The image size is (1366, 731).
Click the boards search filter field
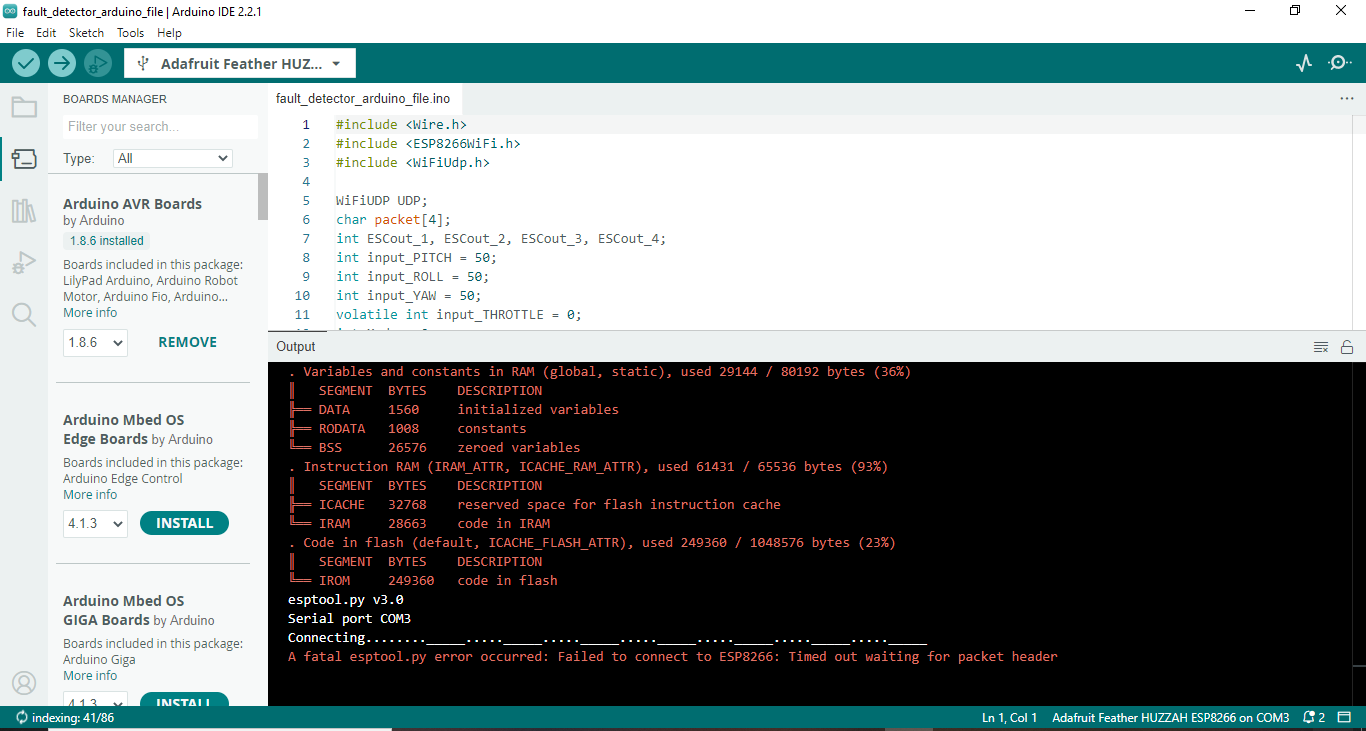pos(160,127)
